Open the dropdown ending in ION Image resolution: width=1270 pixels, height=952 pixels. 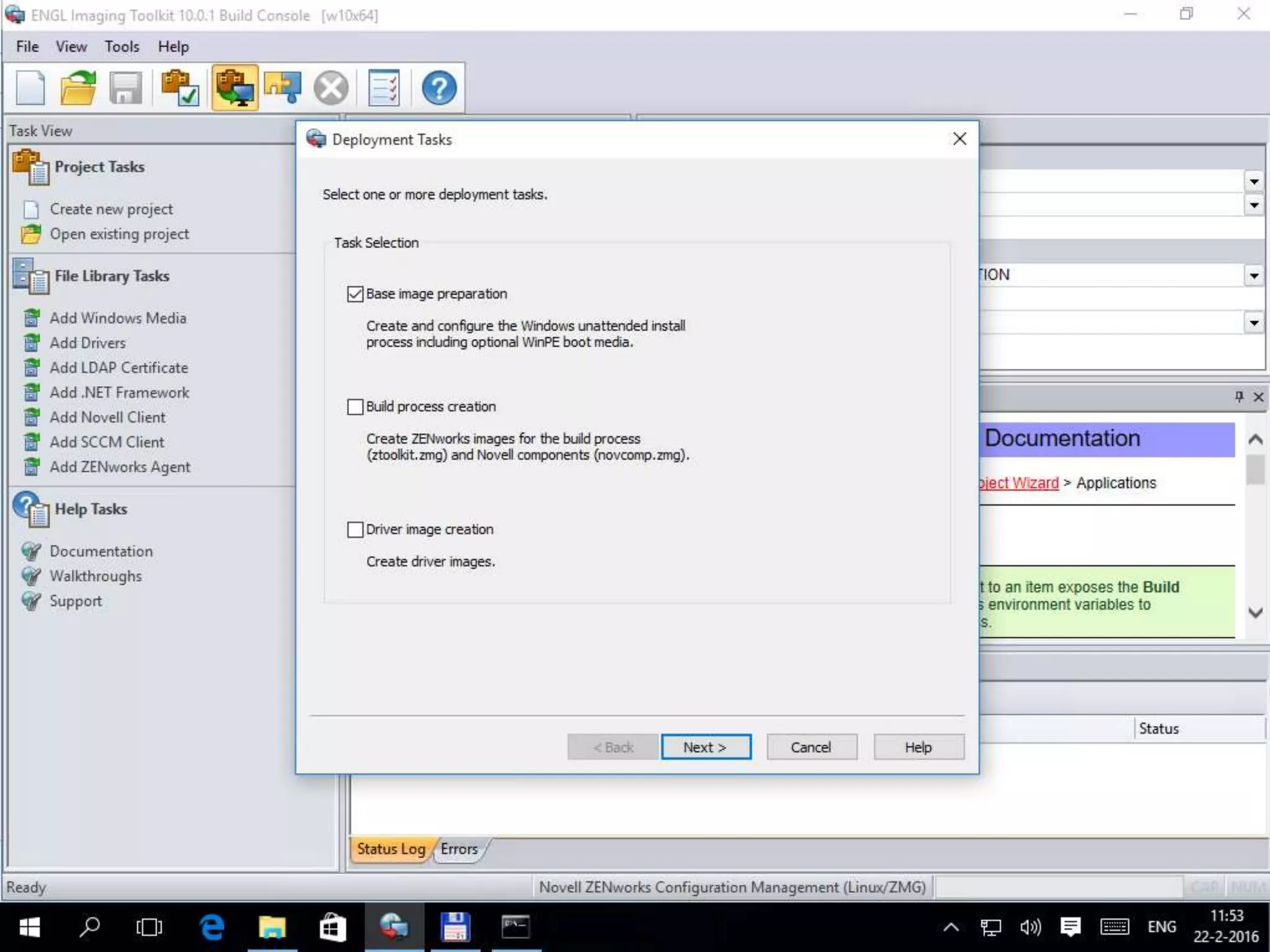coord(1254,275)
